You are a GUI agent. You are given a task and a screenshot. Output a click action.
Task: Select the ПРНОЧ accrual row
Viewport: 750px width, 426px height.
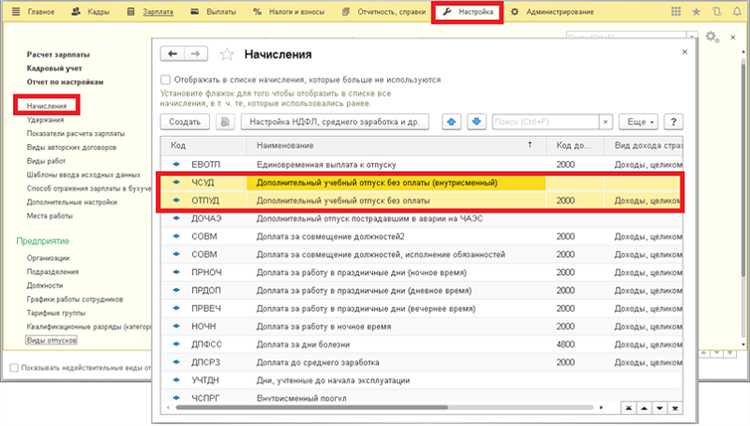click(x=422, y=273)
